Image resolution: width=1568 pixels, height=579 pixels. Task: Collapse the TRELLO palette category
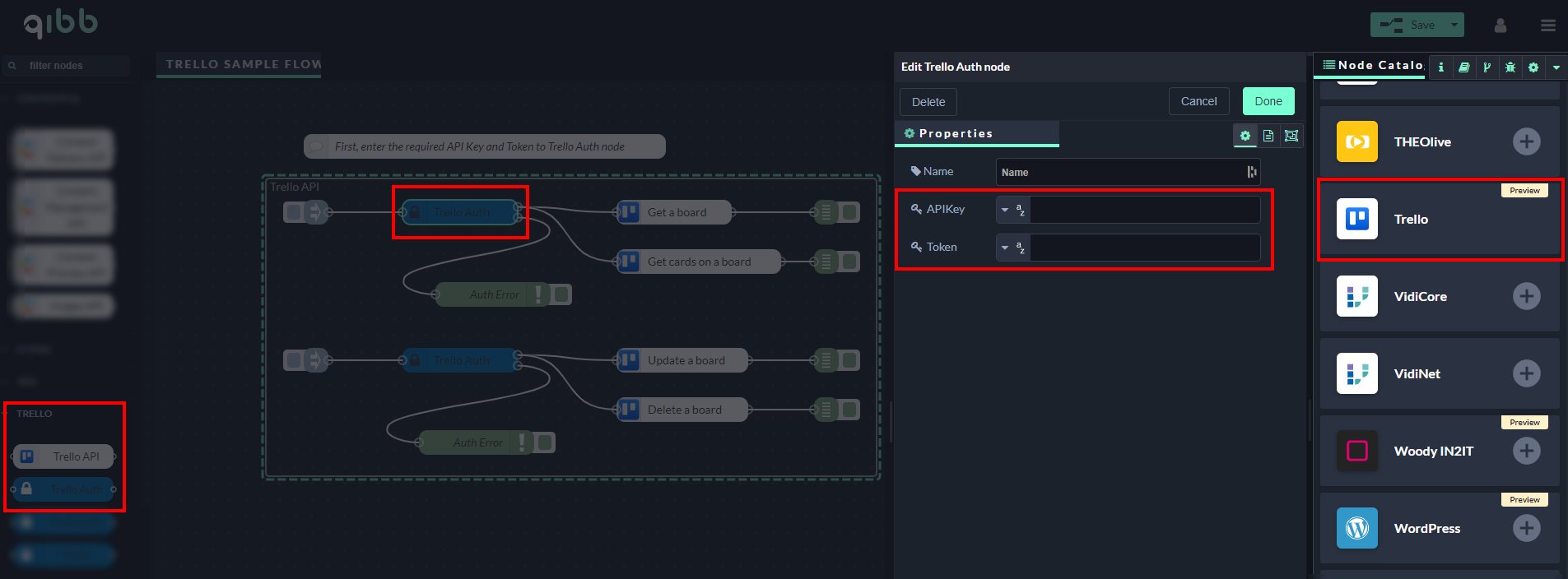click(x=35, y=414)
